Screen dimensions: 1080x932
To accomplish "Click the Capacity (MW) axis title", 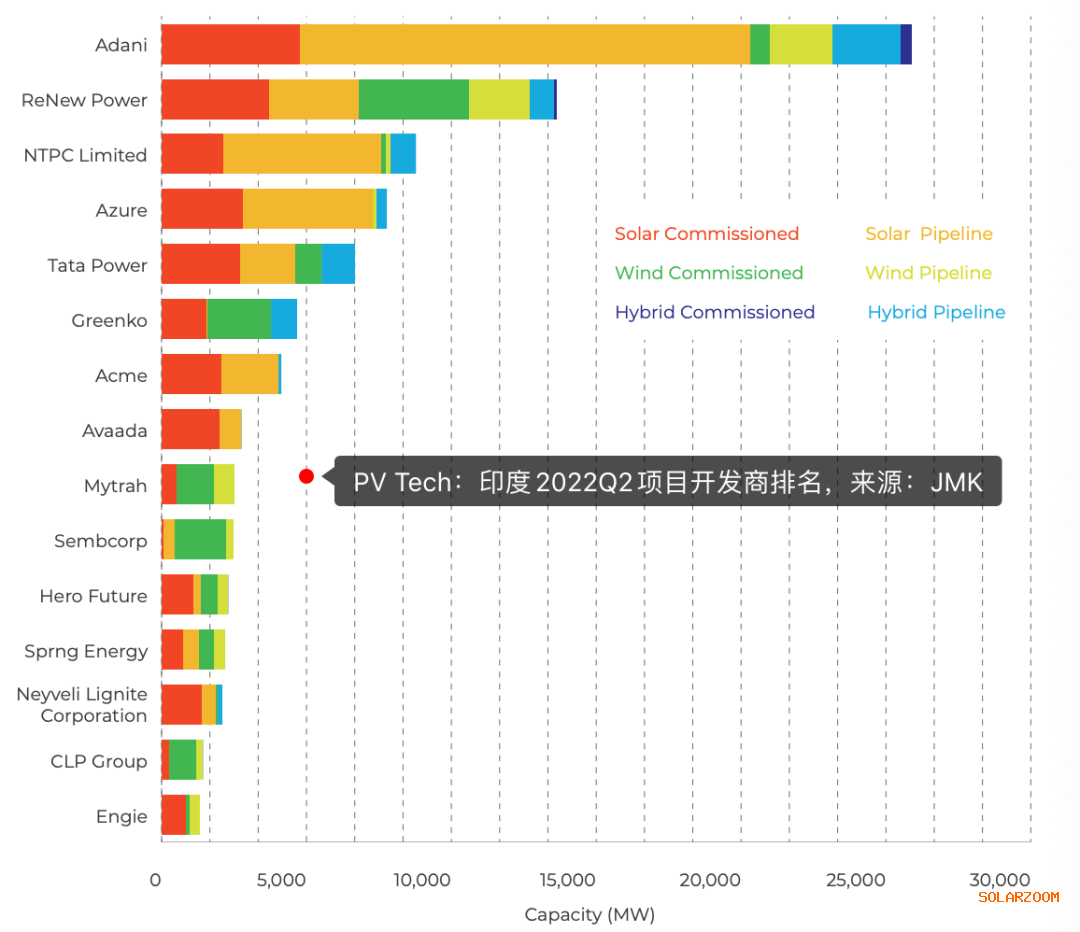I will pyautogui.click(x=589, y=914).
